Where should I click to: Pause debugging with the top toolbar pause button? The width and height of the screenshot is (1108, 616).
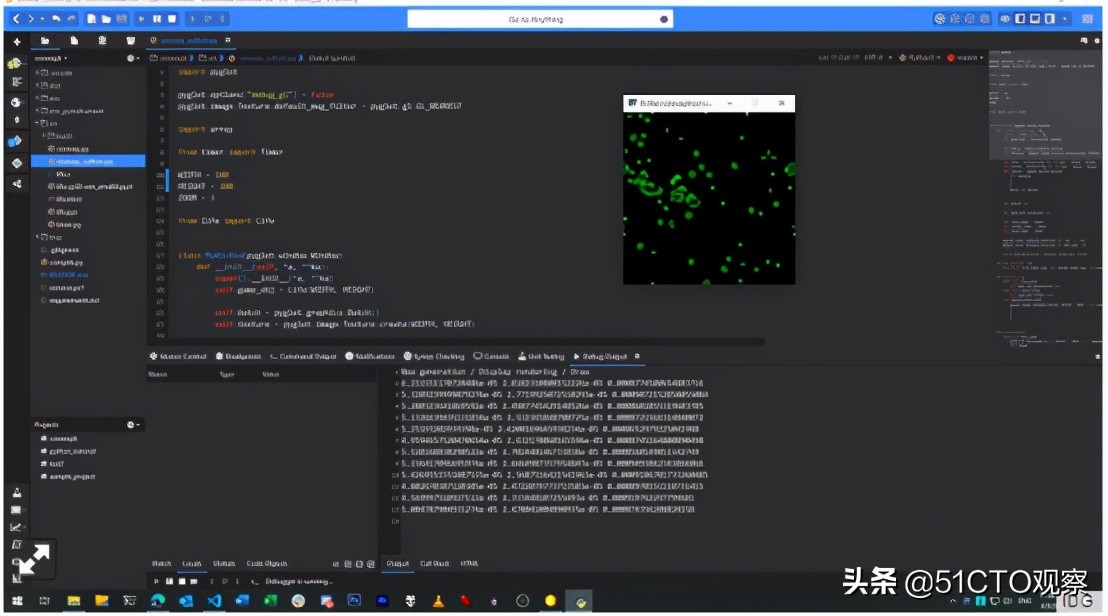[x=157, y=19]
